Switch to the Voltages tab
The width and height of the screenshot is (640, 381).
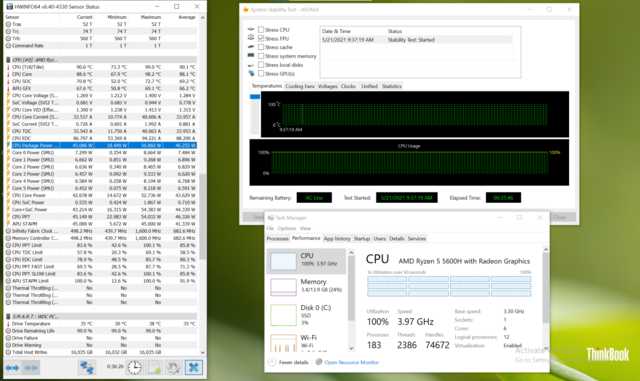point(327,86)
